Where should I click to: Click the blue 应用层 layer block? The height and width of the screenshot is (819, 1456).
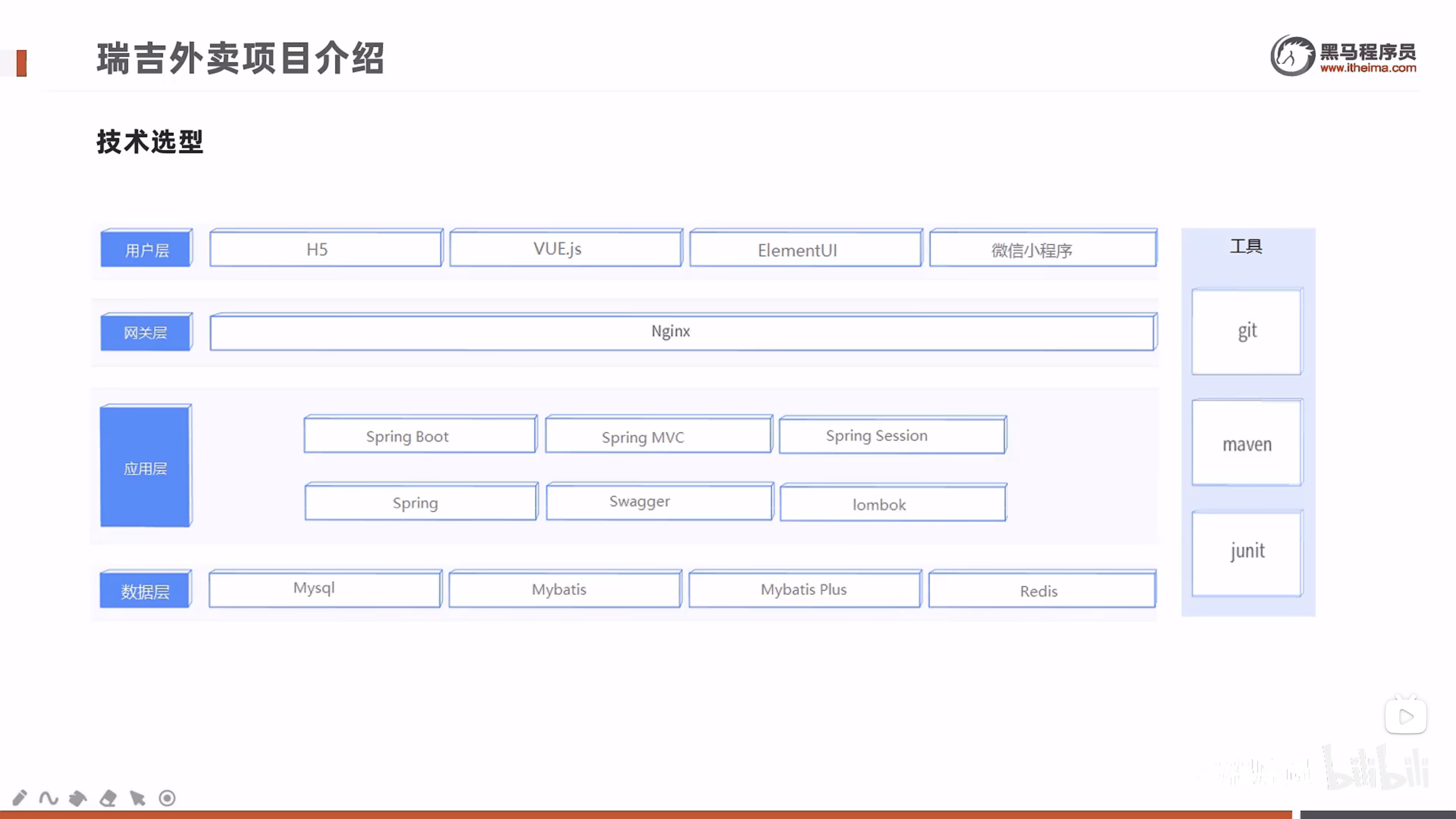pos(145,468)
